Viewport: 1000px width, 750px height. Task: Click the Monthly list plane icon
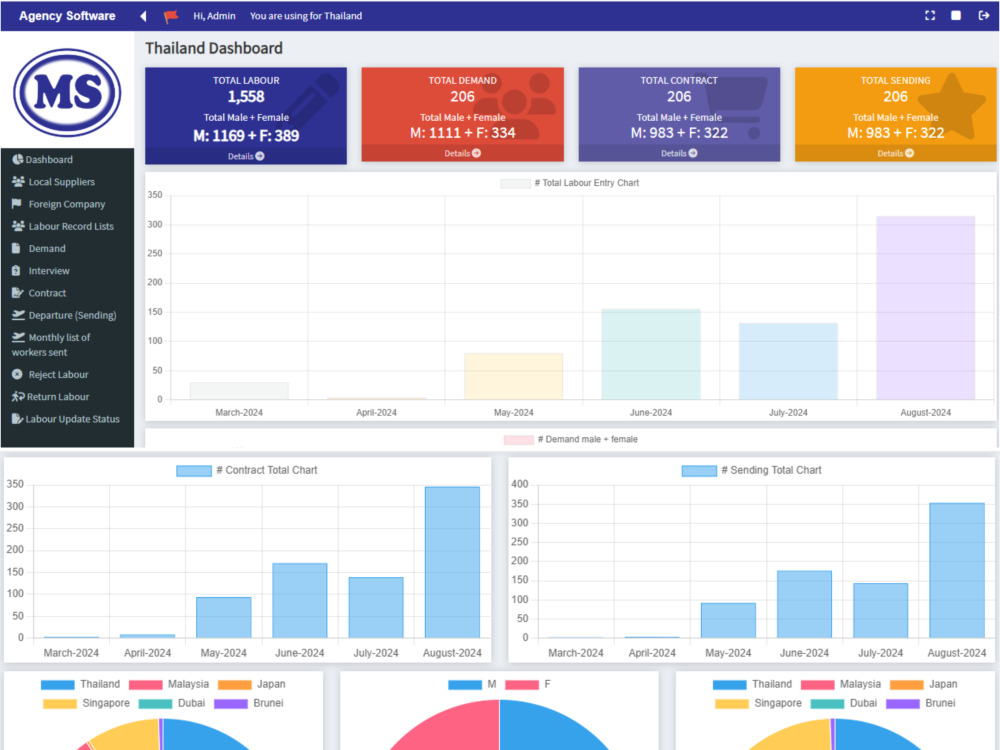coord(18,337)
